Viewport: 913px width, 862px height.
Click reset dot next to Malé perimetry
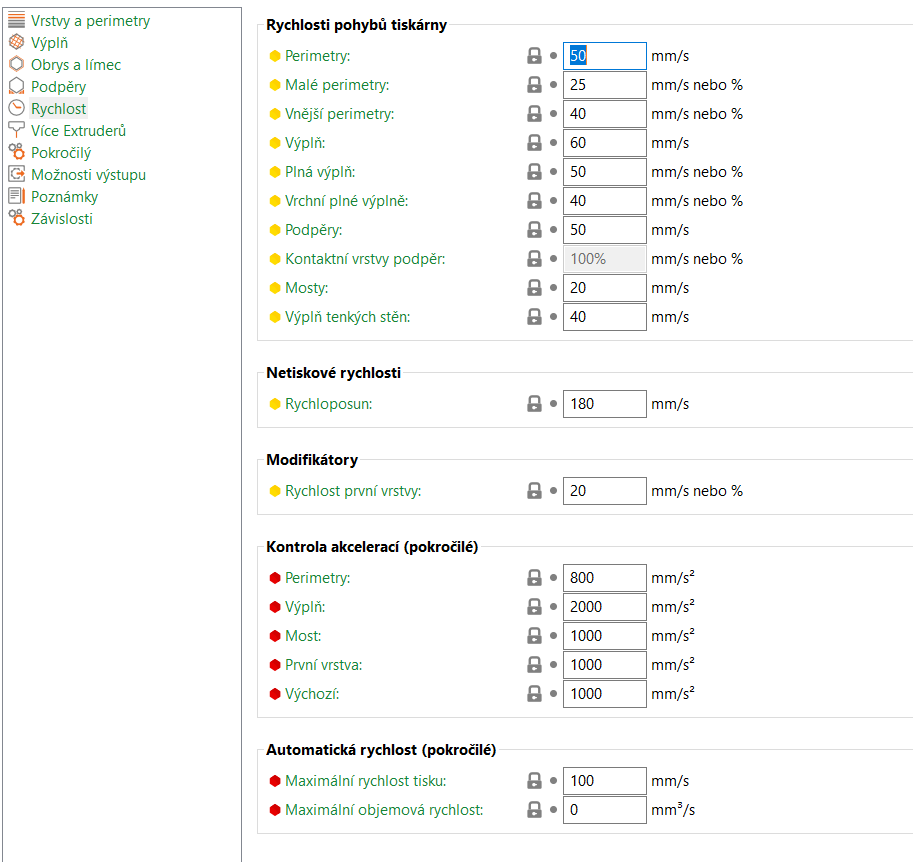pos(553,85)
